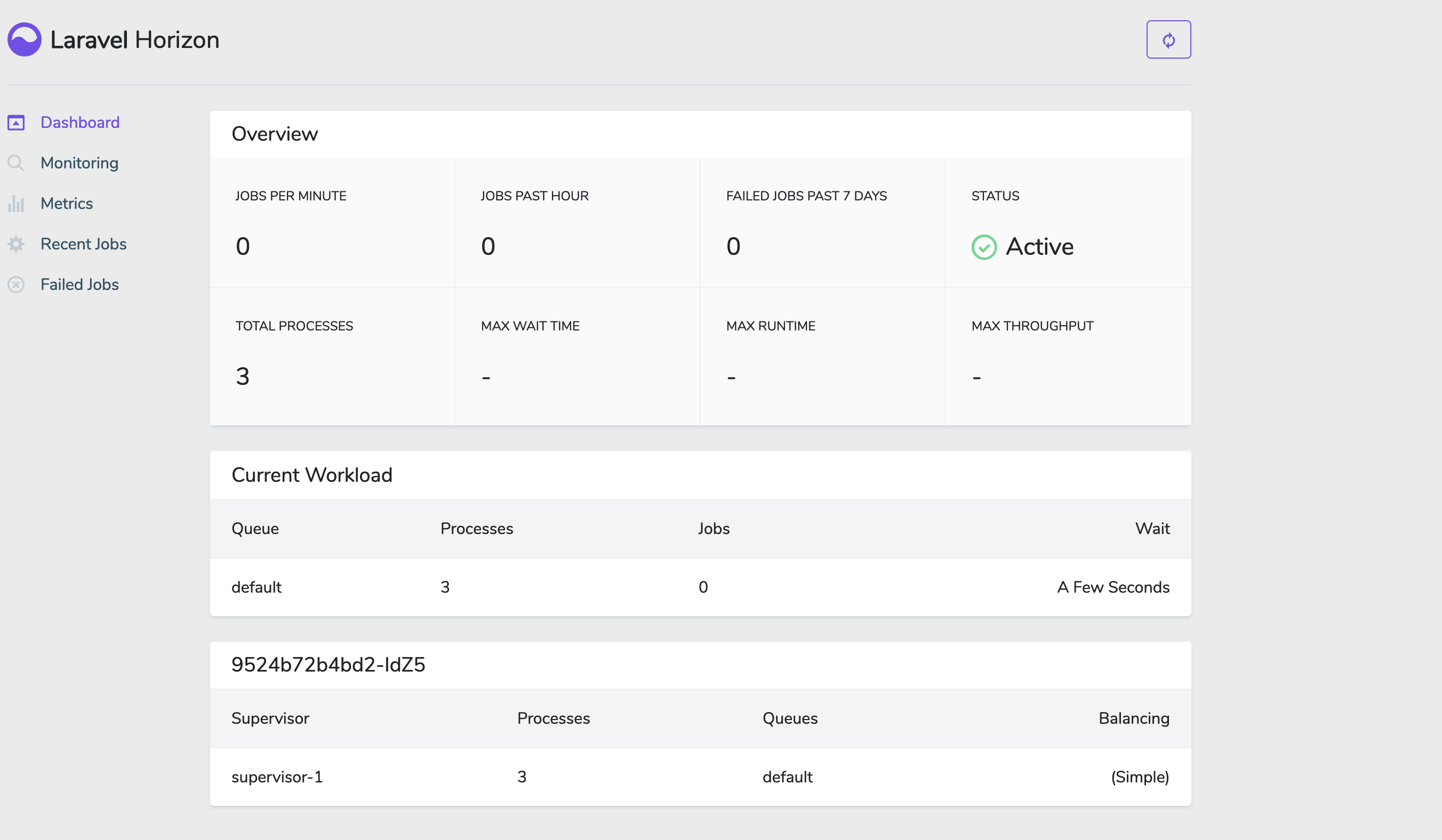Viewport: 1442px width, 840px height.
Task: Select the supervisor-1 row
Action: [x=700, y=777]
